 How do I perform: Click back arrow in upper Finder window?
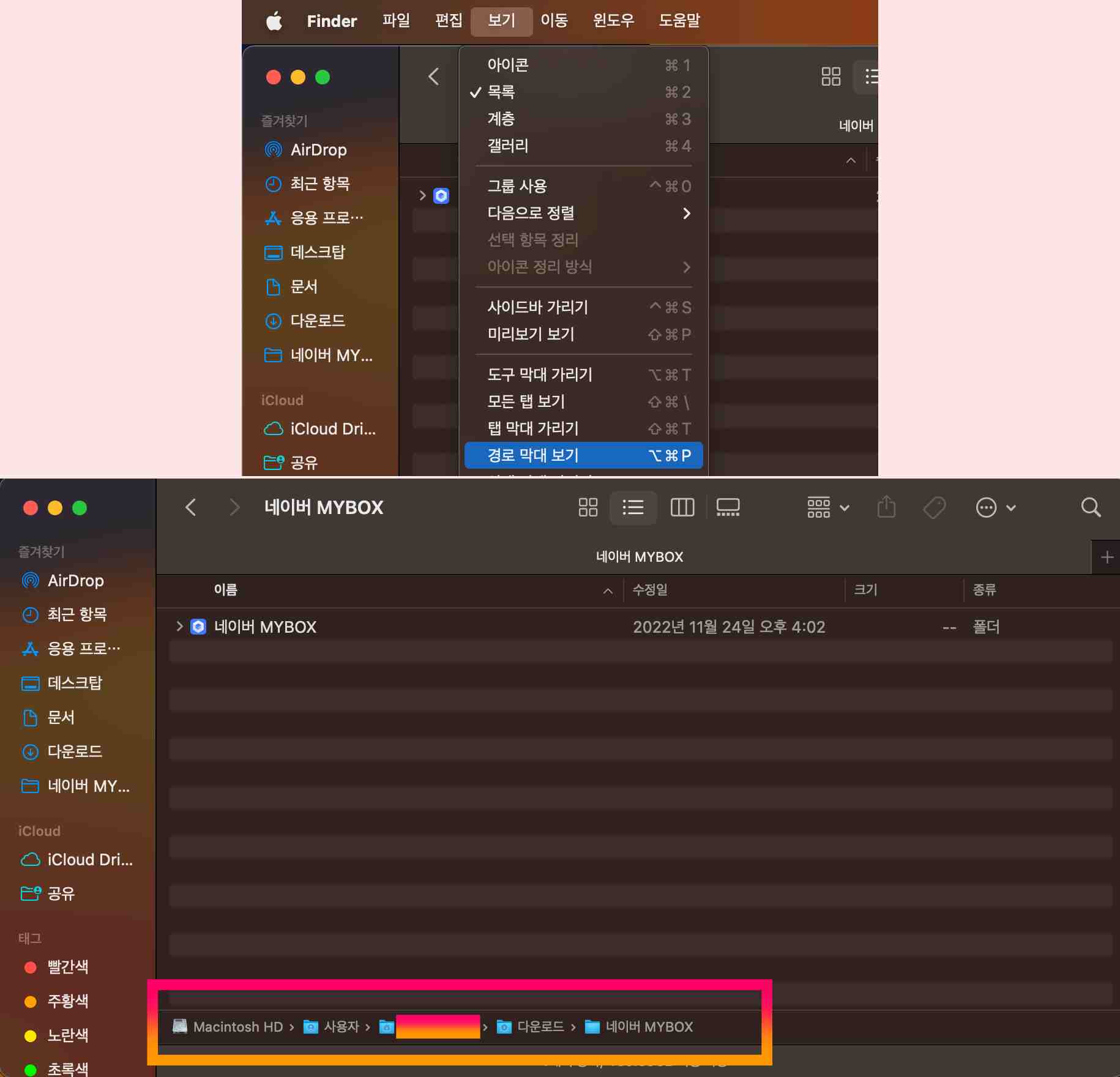tap(434, 76)
